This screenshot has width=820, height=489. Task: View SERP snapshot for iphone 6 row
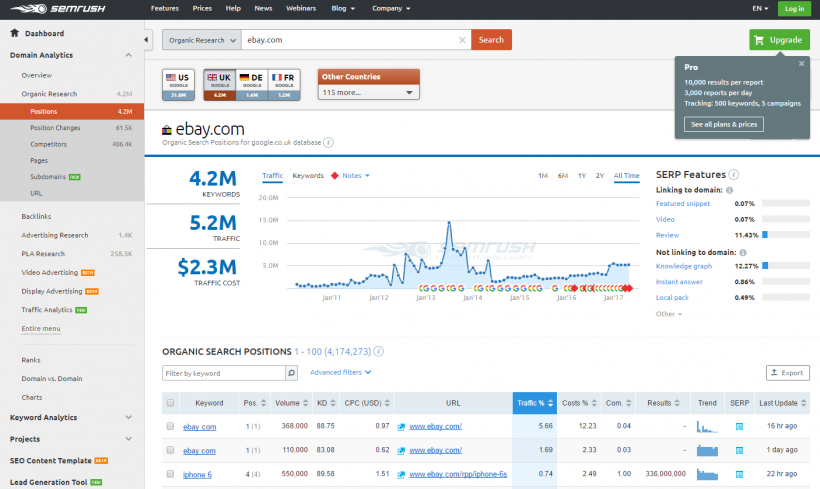(739, 474)
